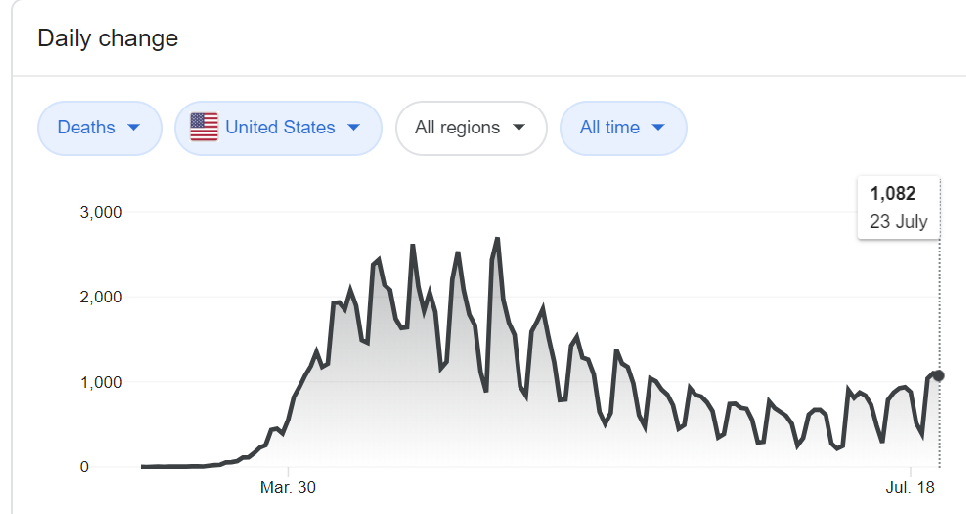
Task: Click the highest peak of the chart line
Action: coord(498,239)
